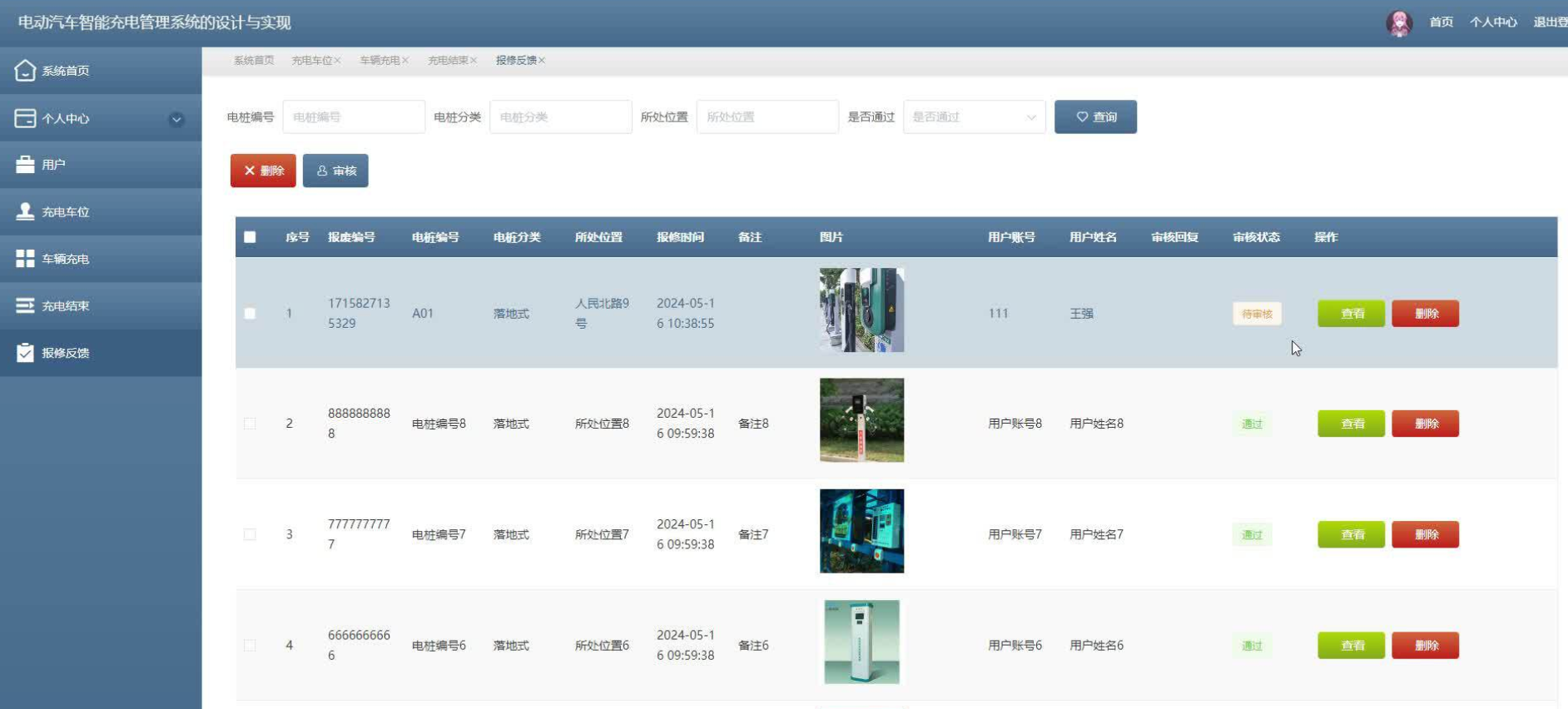
Task: Close the 充电车位 tab with its X
Action: 337,61
